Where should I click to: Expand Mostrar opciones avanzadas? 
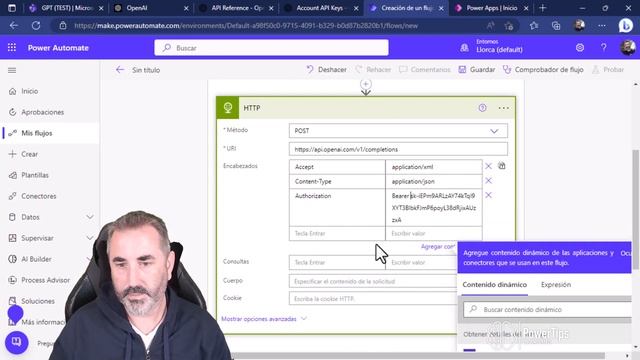pos(263,319)
